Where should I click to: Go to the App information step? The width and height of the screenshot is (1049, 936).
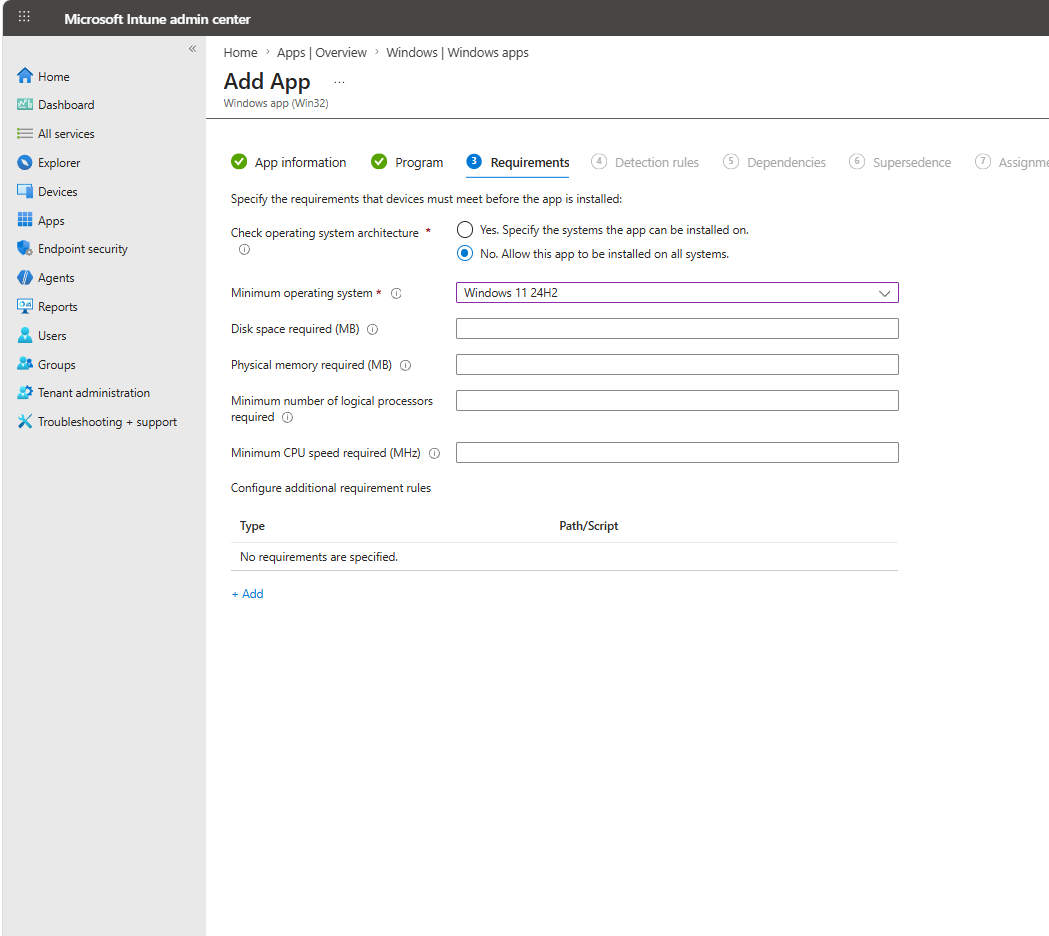click(288, 163)
